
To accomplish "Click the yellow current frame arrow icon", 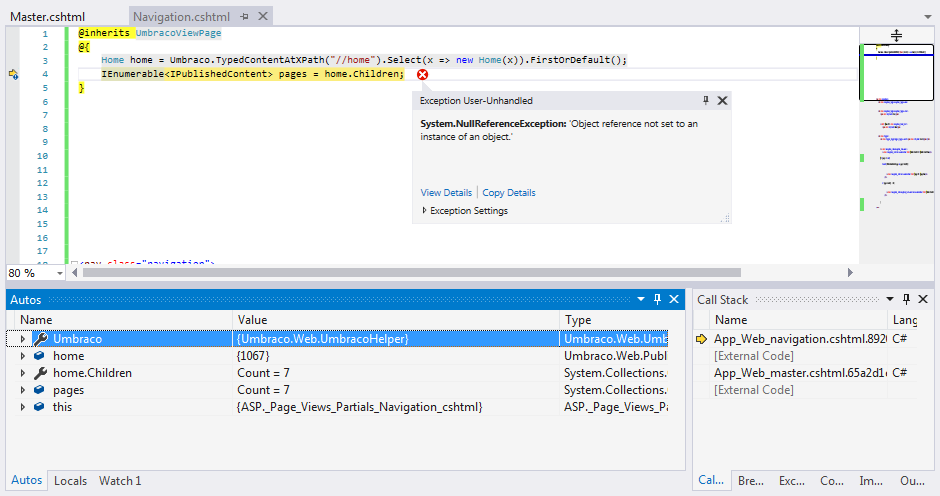I will [701, 339].
